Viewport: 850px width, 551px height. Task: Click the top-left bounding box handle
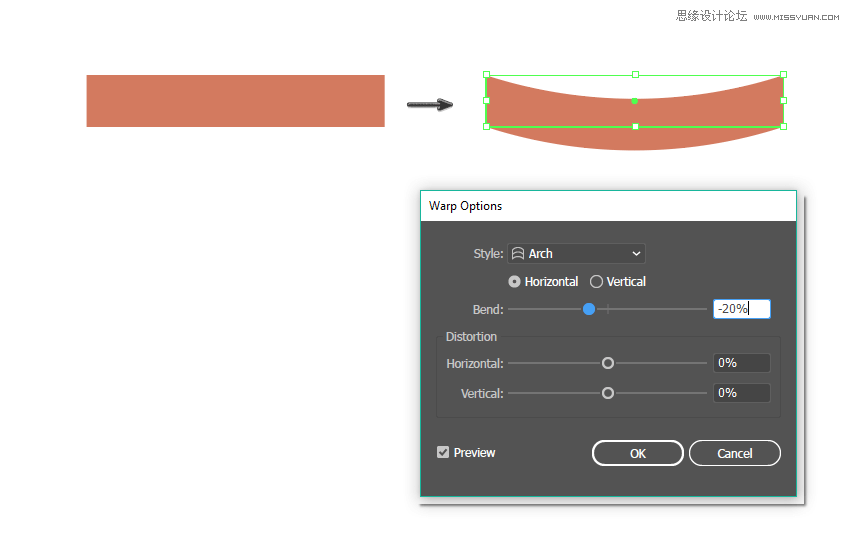[486, 74]
